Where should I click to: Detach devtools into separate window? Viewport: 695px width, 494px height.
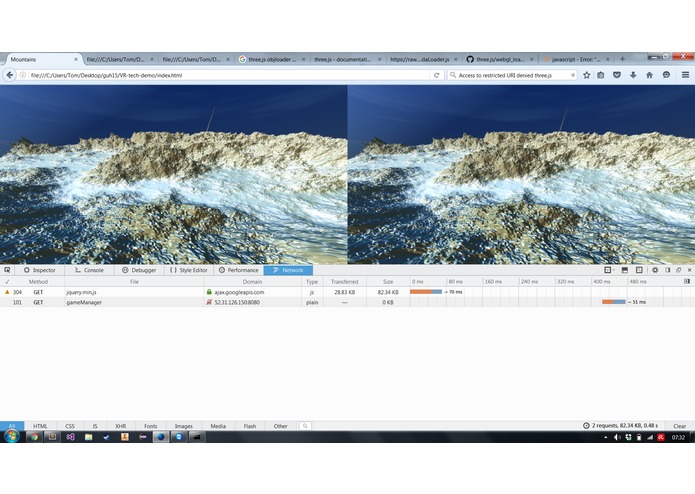679,270
